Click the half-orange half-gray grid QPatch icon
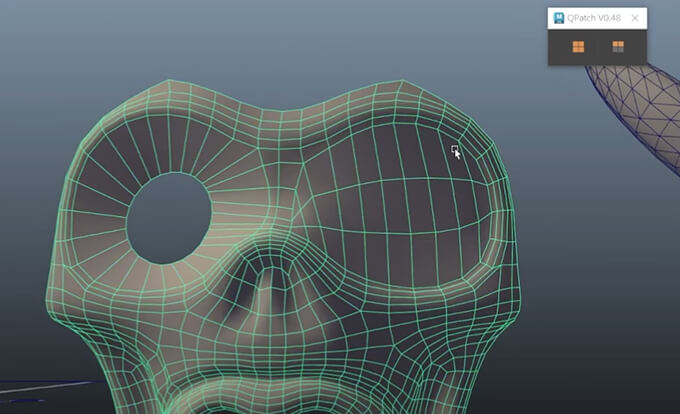This screenshot has width=680, height=414. click(x=618, y=46)
